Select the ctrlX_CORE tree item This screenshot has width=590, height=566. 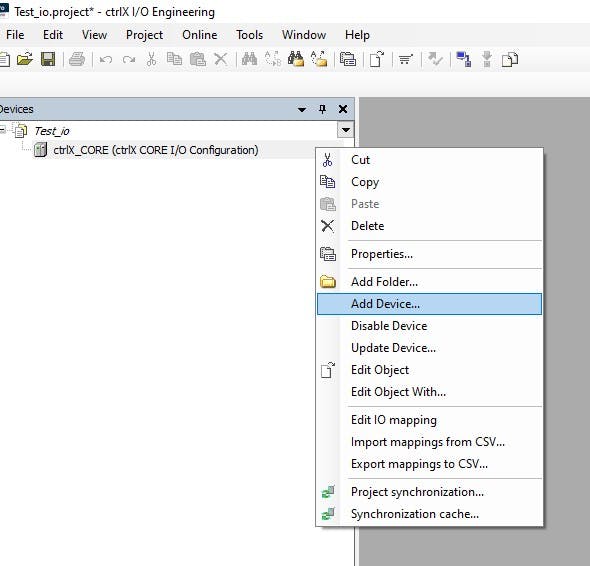coord(155,150)
